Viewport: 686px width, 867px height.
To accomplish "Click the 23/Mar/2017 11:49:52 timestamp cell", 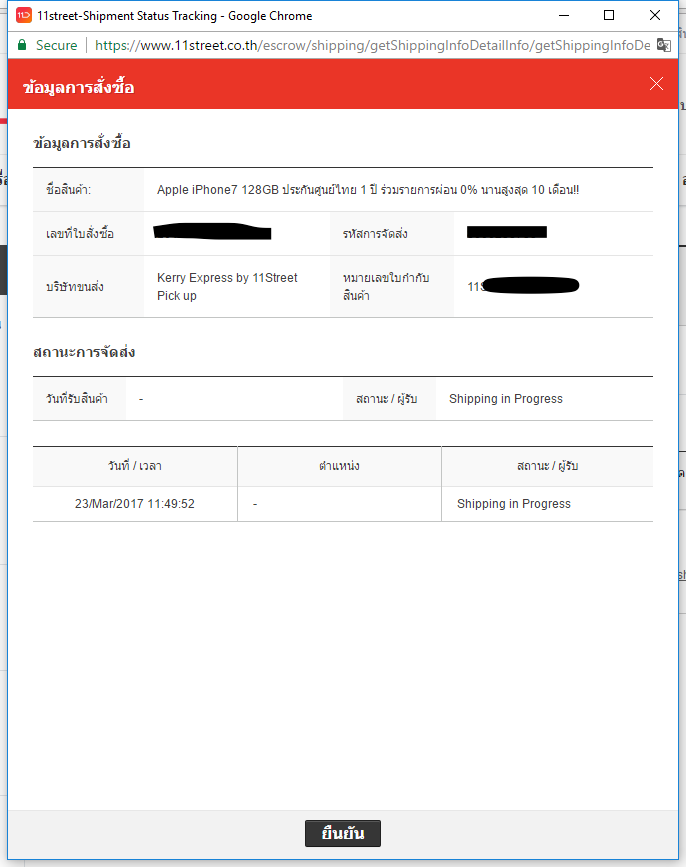I will [x=135, y=504].
